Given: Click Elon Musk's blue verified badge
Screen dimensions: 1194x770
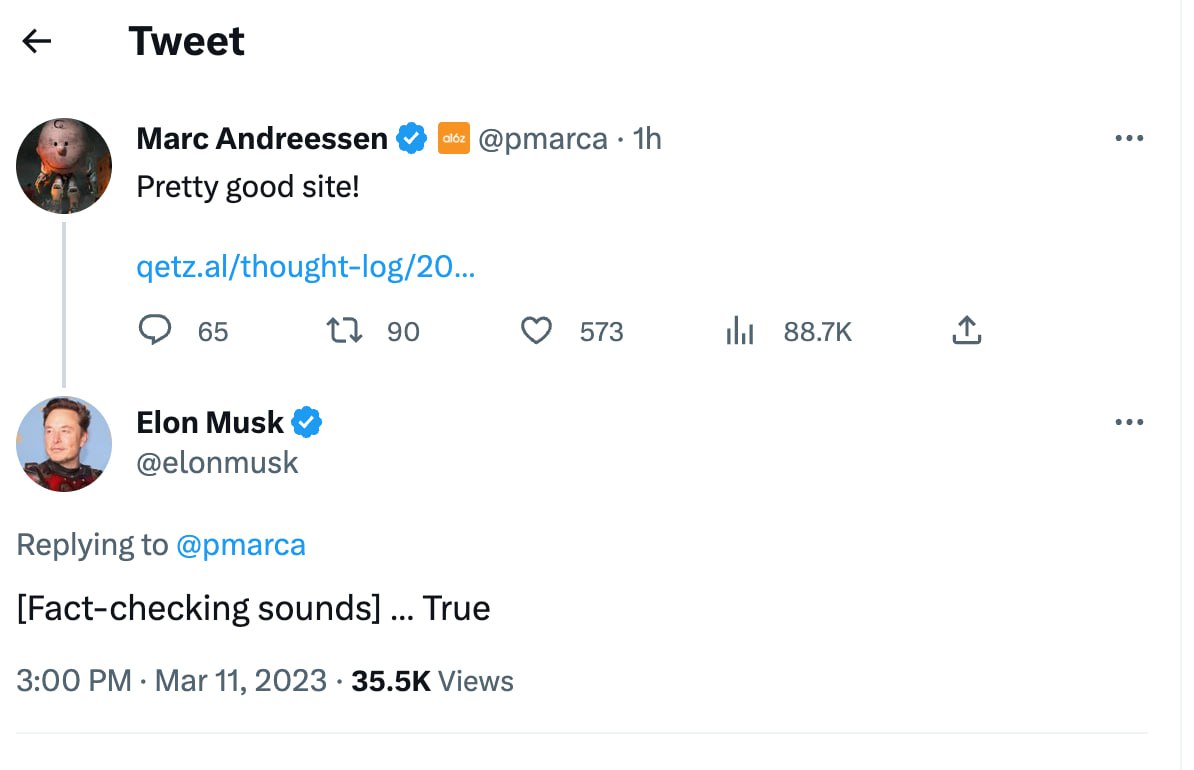Looking at the screenshot, I should click(x=306, y=423).
